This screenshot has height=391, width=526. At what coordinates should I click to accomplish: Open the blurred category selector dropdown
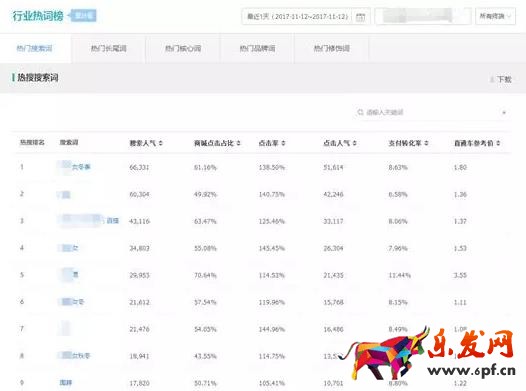pos(423,16)
